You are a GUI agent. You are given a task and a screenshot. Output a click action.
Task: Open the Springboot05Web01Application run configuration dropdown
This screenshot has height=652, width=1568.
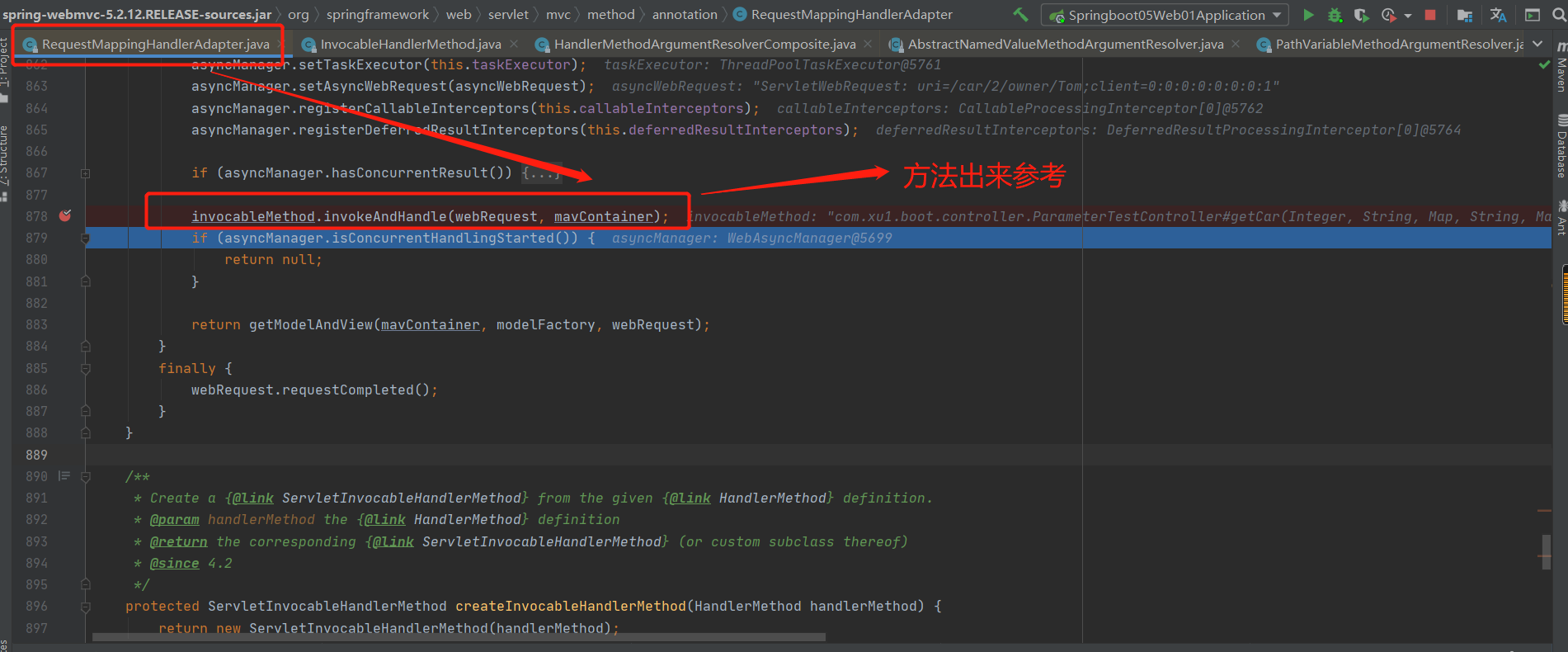point(1165,15)
